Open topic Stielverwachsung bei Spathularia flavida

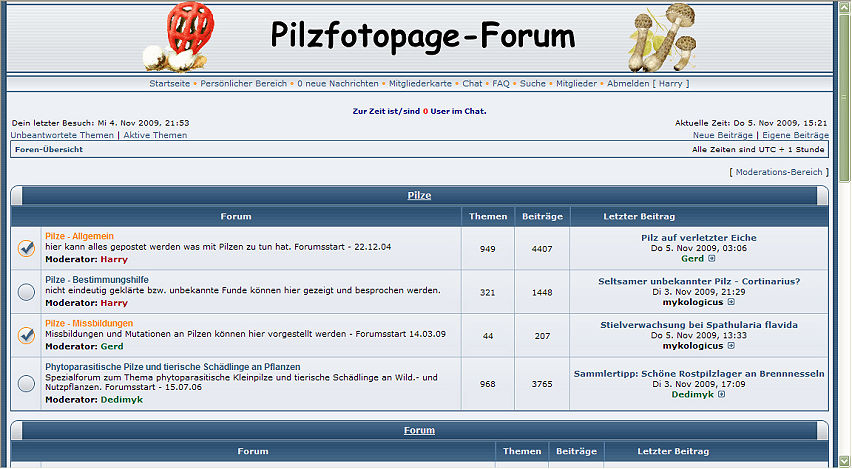[x=699, y=325]
